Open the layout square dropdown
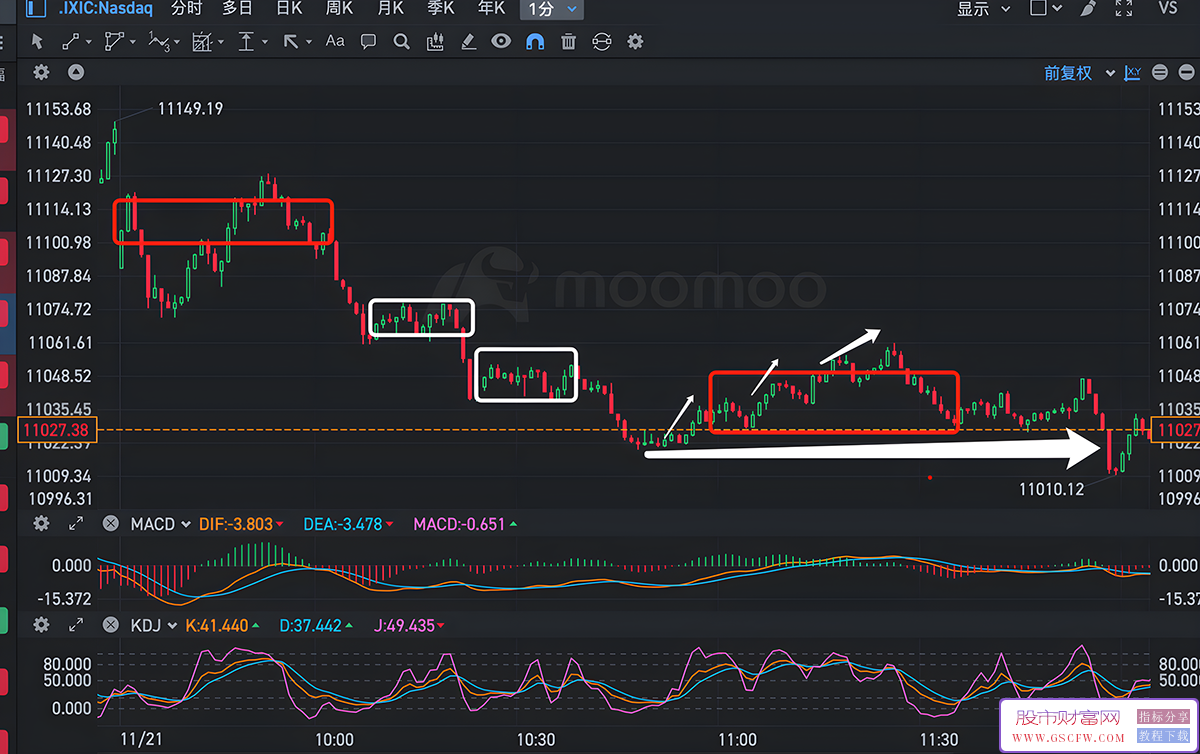Viewport: 1200px width, 754px height. click(x=1046, y=9)
